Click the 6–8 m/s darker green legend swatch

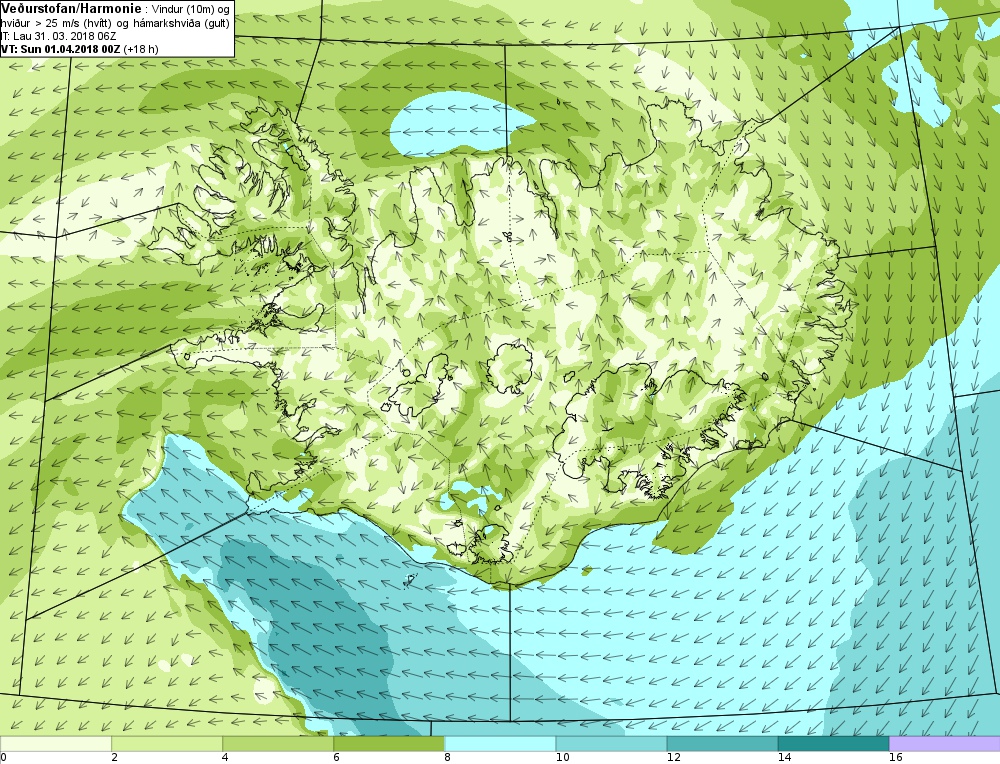click(x=389, y=743)
